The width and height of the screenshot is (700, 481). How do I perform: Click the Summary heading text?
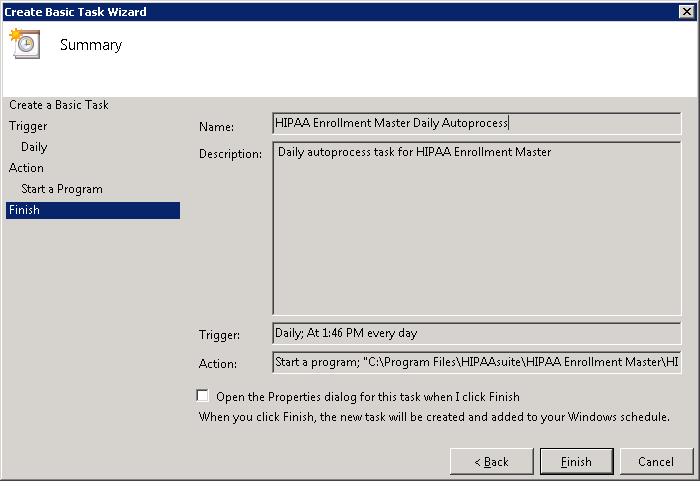tap(91, 45)
